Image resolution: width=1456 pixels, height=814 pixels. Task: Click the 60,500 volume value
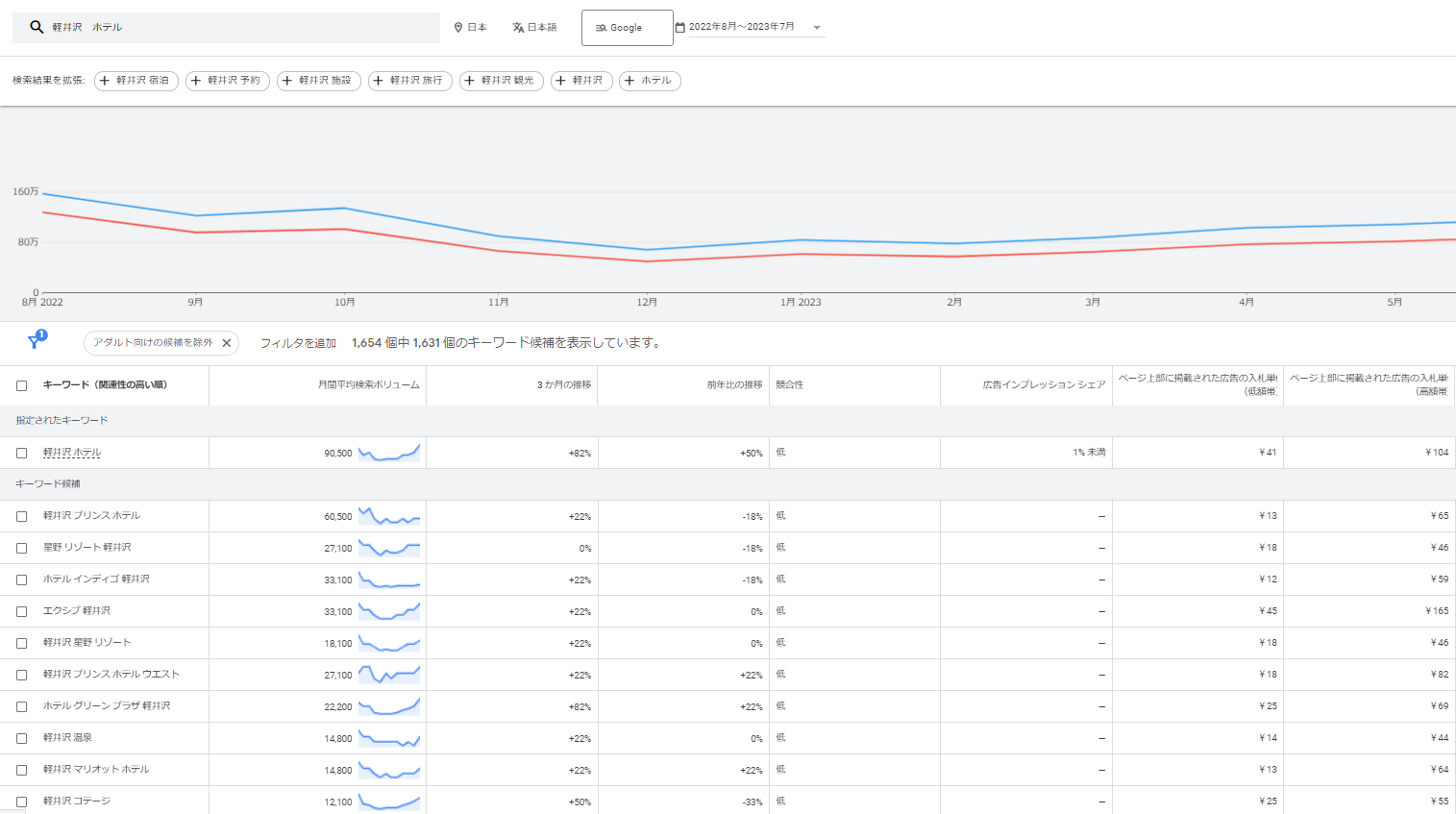[338, 517]
